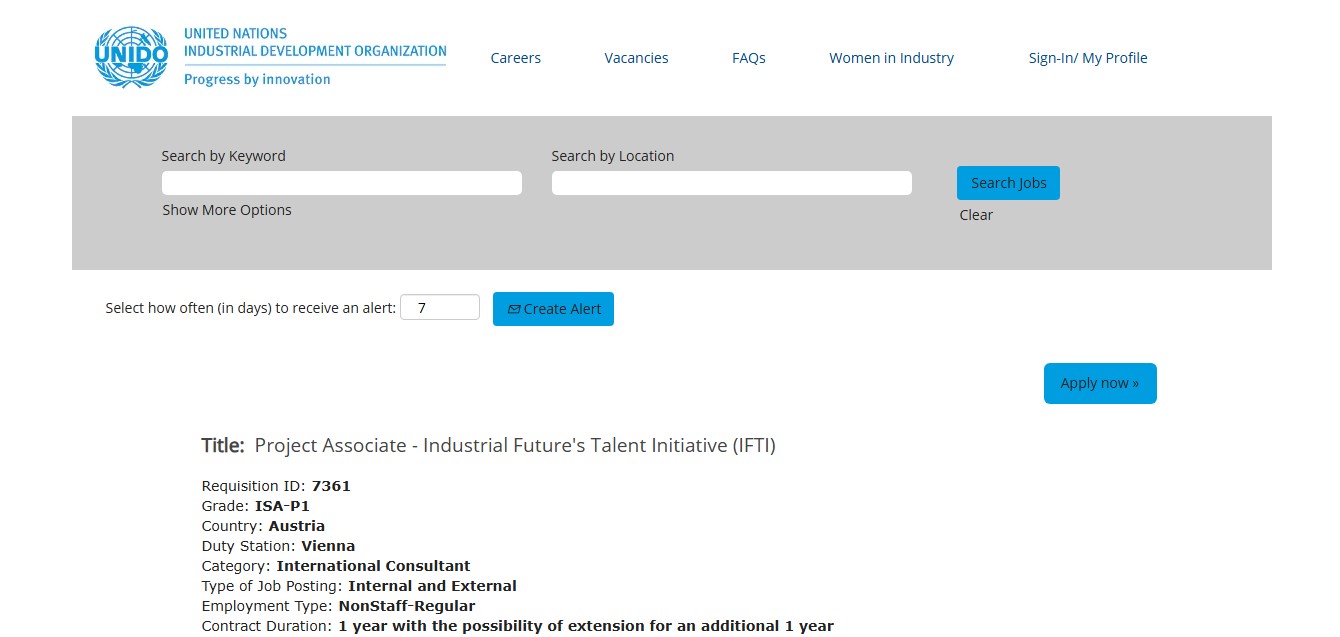
Task: Click the alert frequency label text
Action: click(x=250, y=309)
